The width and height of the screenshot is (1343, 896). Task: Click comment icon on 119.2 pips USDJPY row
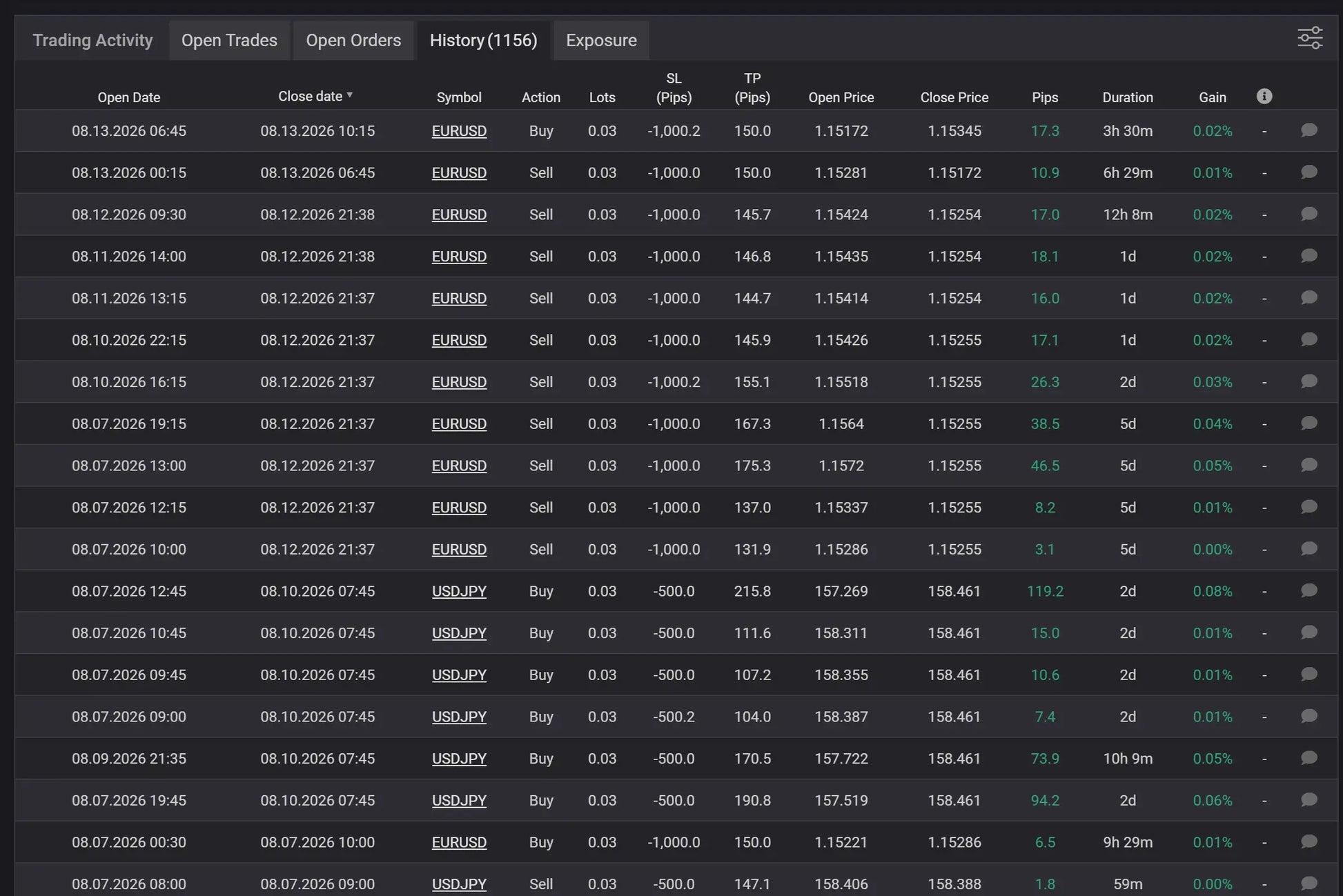click(x=1308, y=591)
